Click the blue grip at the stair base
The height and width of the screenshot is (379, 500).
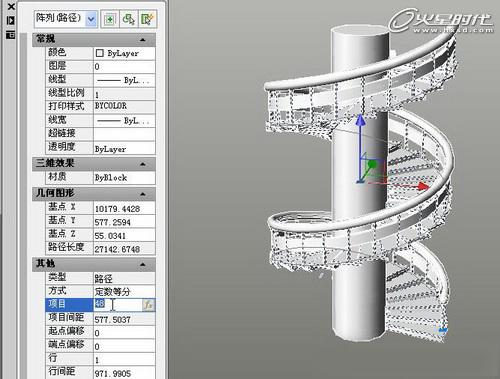pyautogui.click(x=443, y=330)
